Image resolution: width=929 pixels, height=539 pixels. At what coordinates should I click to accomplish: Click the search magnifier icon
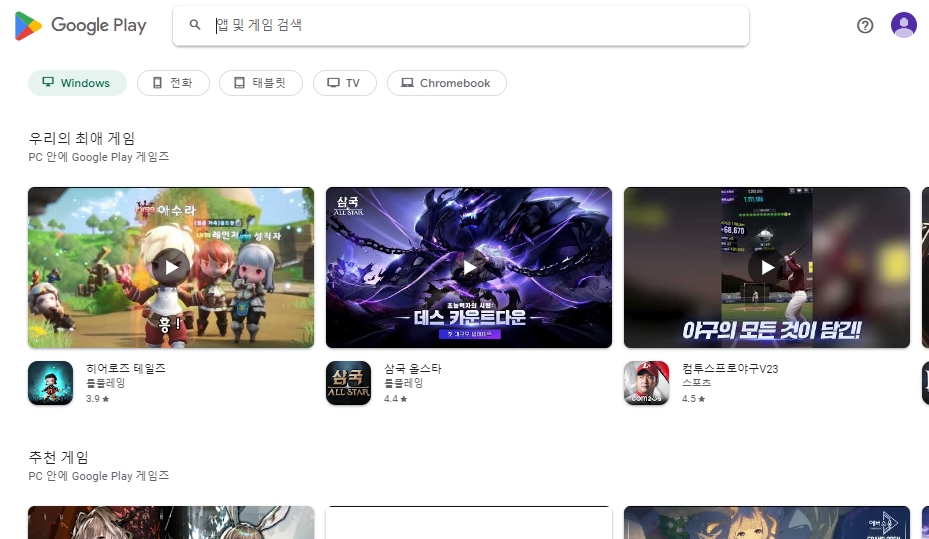[x=195, y=25]
